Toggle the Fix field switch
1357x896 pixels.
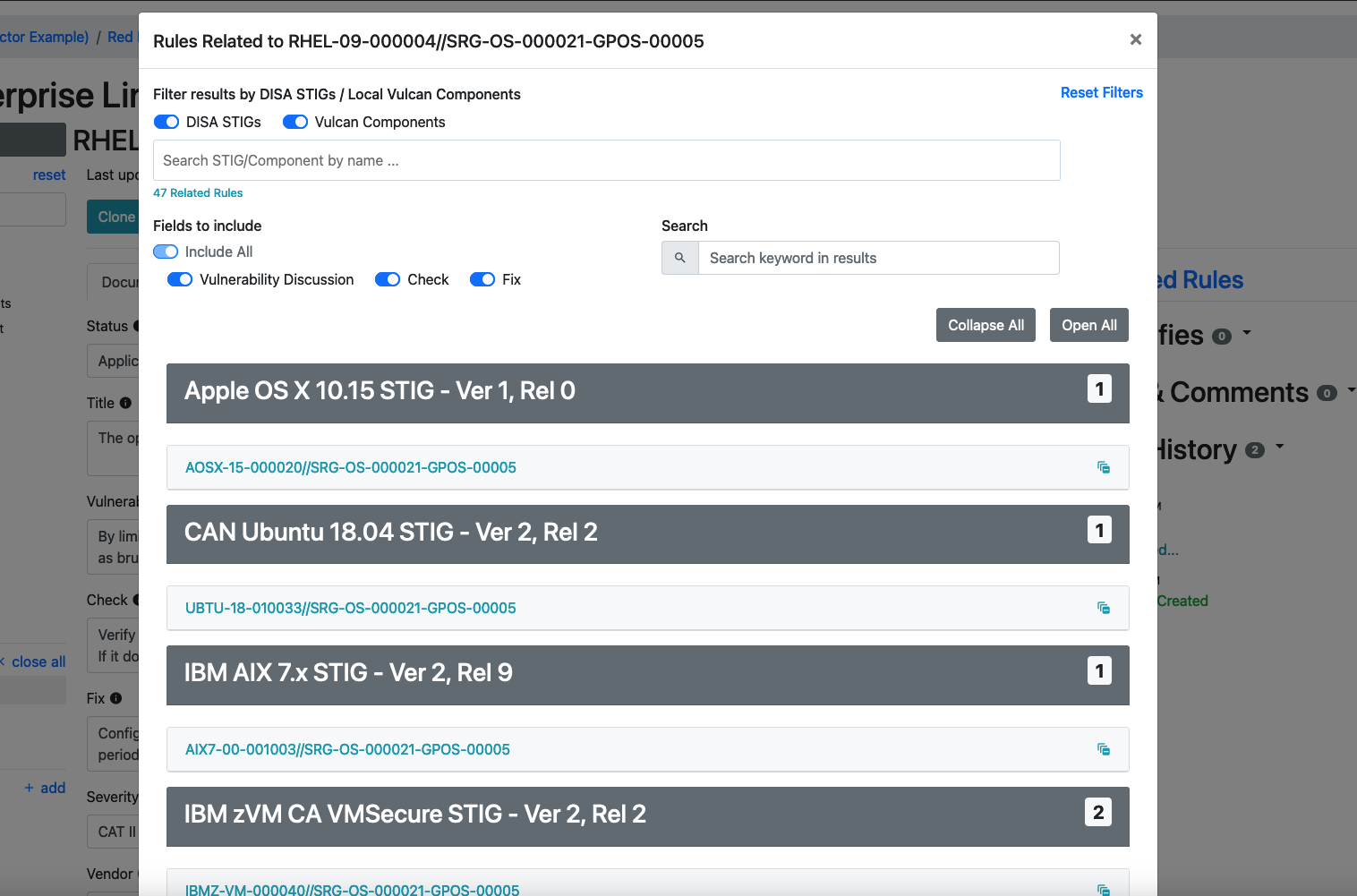point(482,279)
